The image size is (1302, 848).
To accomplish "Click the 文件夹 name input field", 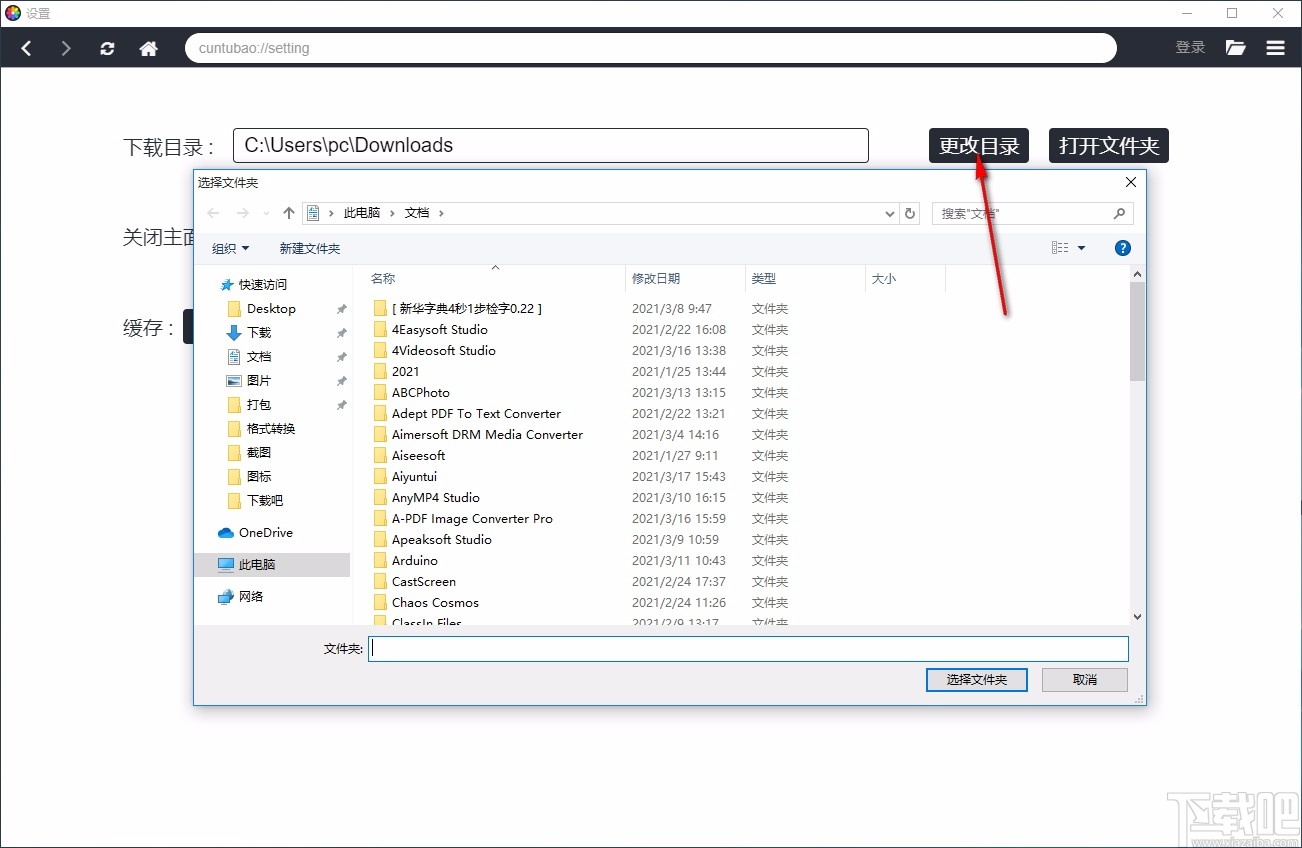I will 748,649.
